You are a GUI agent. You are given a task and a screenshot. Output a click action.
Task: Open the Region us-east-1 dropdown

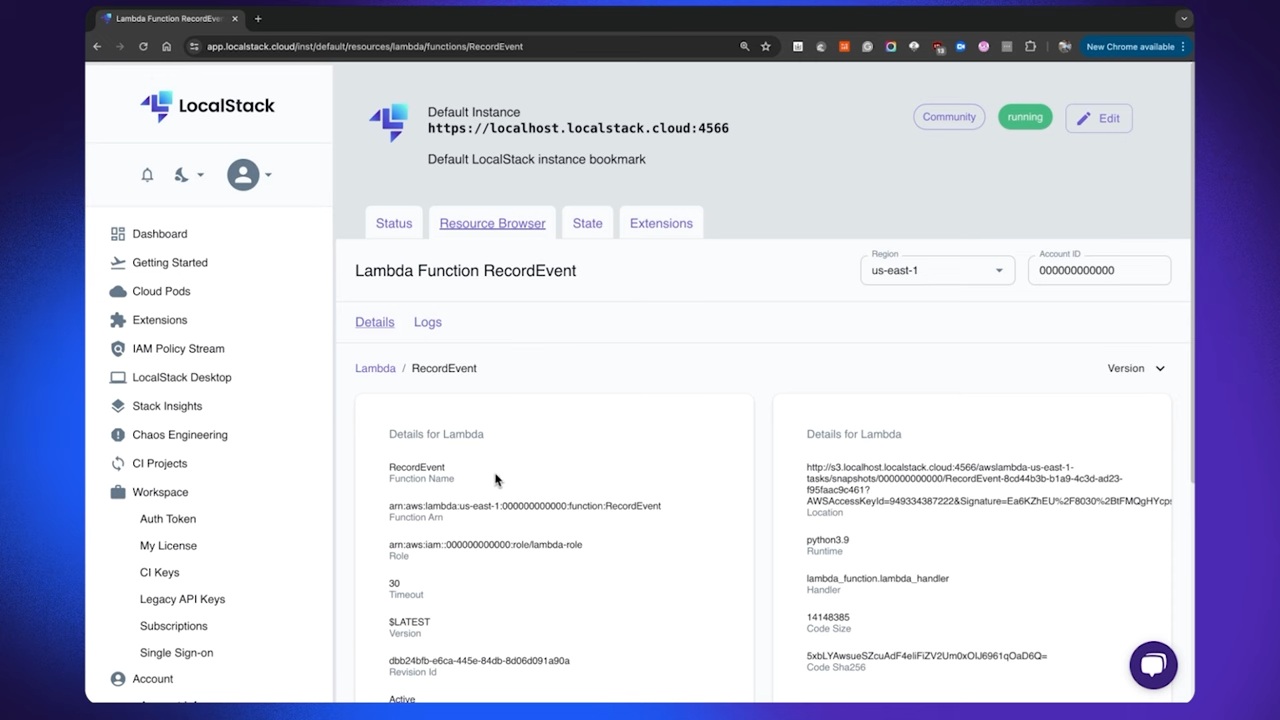(x=937, y=270)
